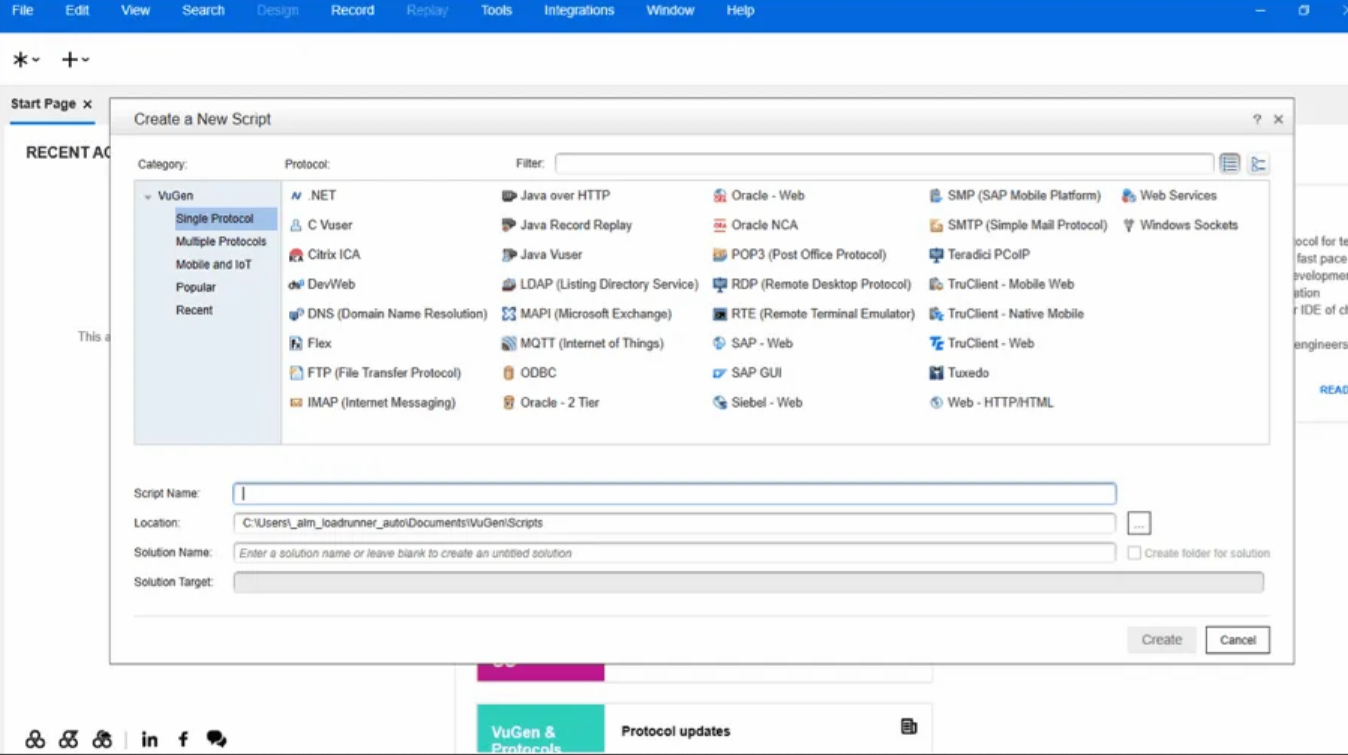Choose TruClient - Web protocol

(x=982, y=343)
